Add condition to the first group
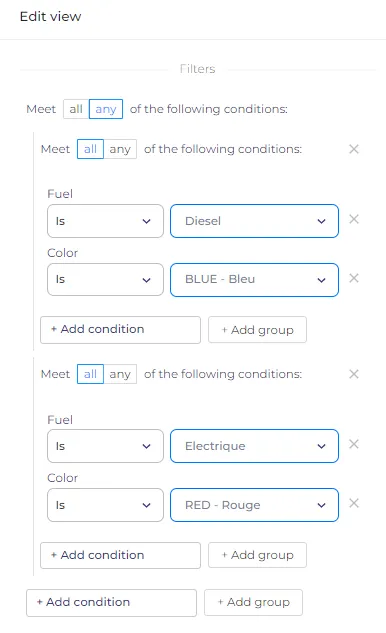 coord(120,330)
